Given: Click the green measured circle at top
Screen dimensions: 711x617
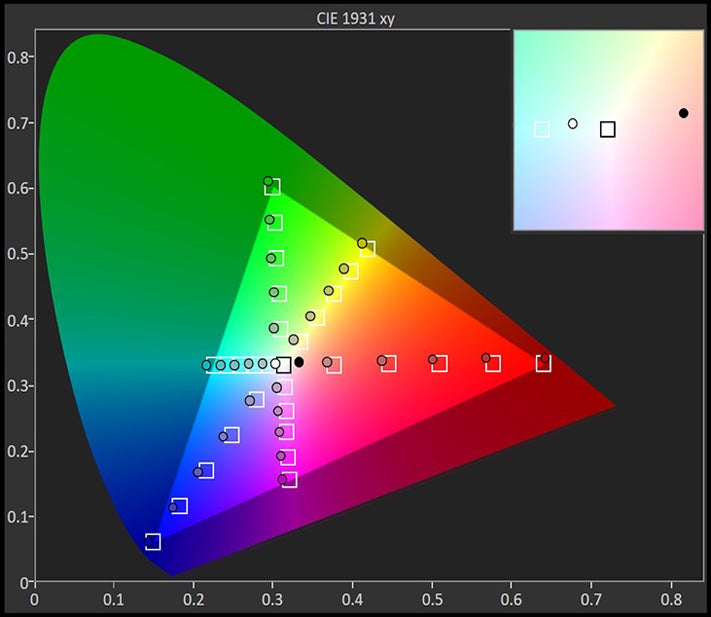Looking at the screenshot, I should (268, 182).
